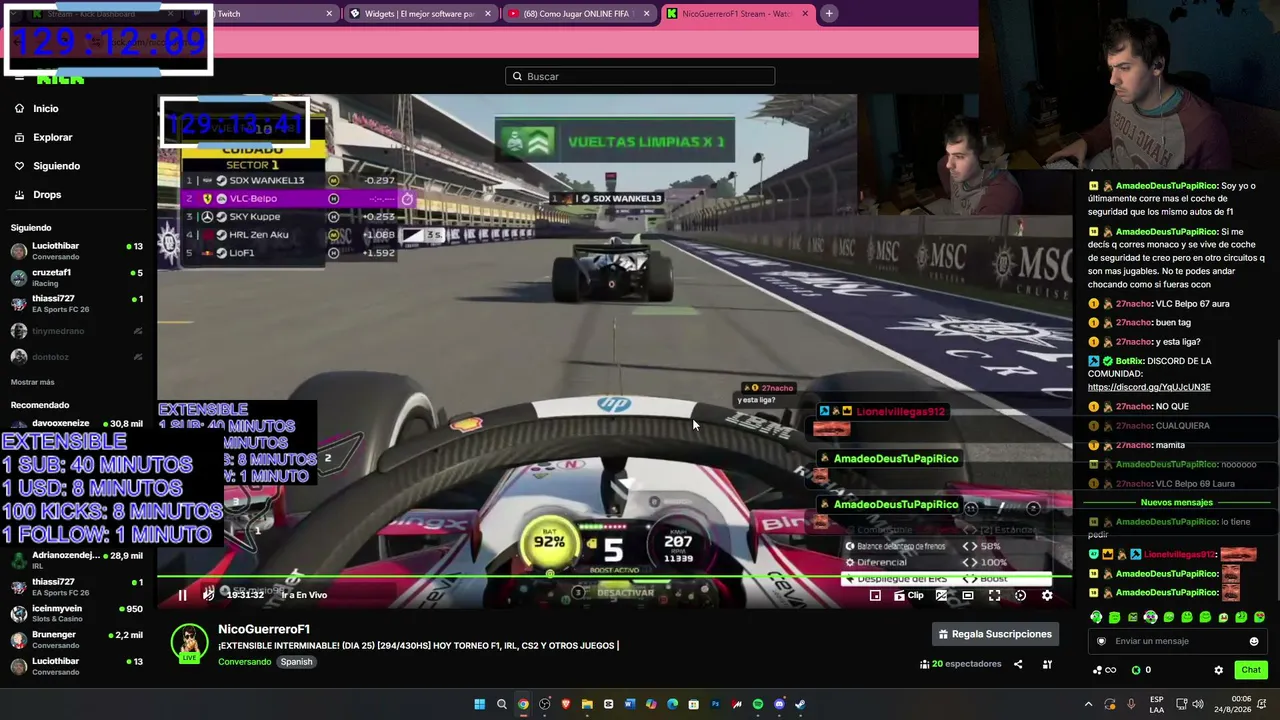Insert the last emote in quick emote row
This screenshot has height=720, width=1280.
(x=1259, y=617)
